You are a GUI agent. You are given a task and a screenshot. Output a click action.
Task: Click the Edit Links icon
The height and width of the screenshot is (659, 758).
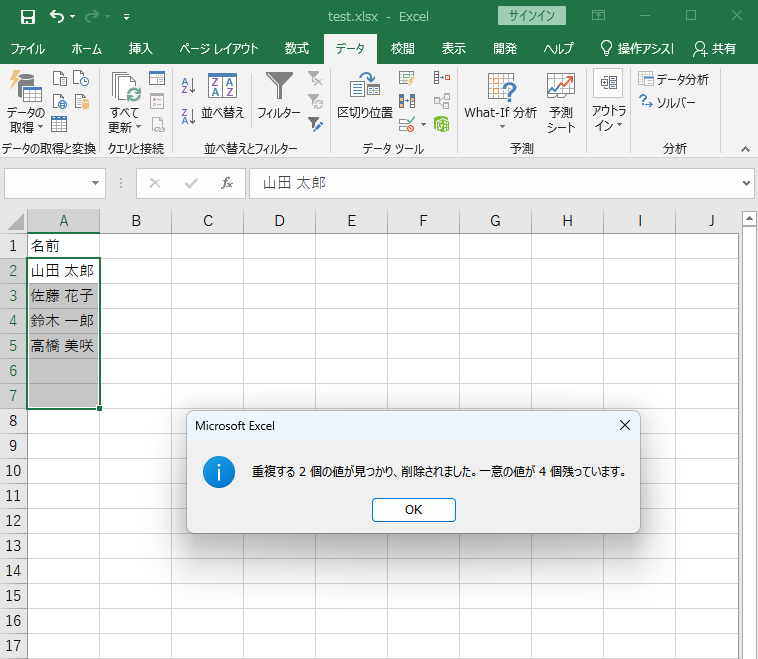[x=158, y=125]
